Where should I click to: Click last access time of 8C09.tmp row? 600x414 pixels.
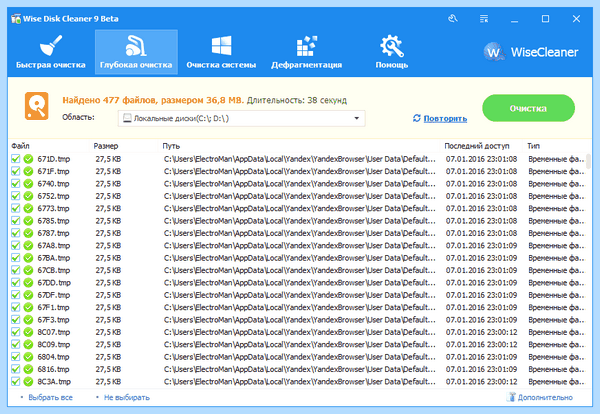[481, 344]
